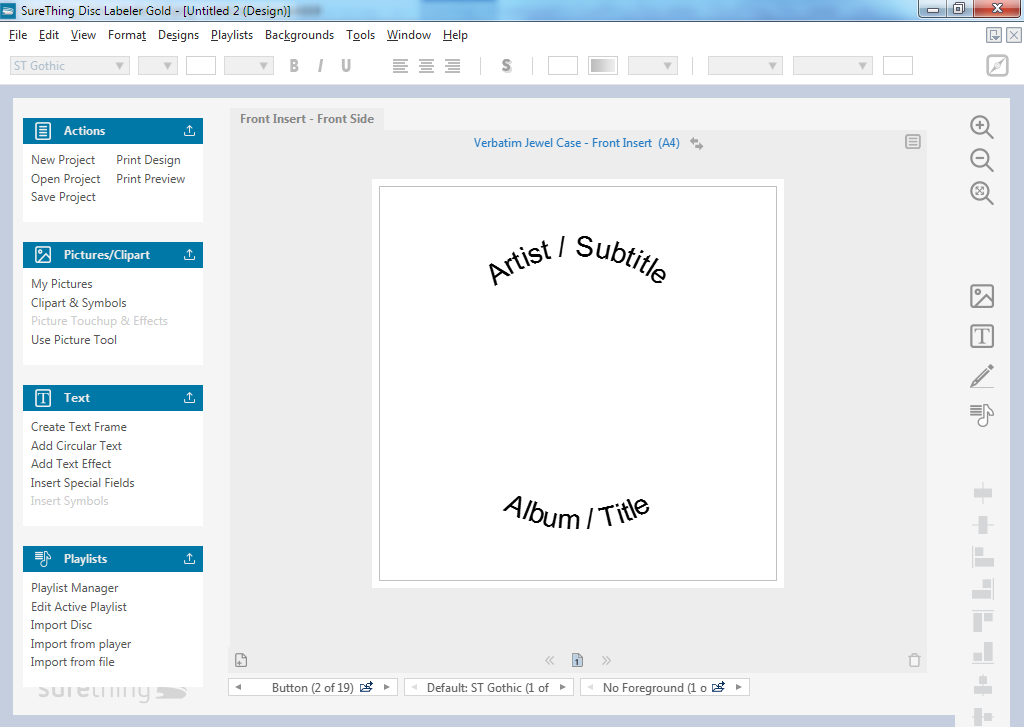The image size is (1024, 727).
Task: Open the ST Gothic font dropdown
Action: point(121,66)
